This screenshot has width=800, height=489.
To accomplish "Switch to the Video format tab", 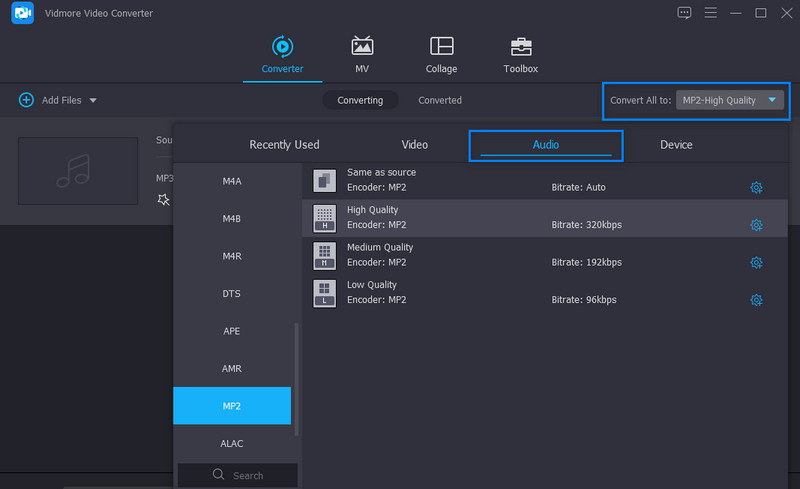I will point(414,145).
